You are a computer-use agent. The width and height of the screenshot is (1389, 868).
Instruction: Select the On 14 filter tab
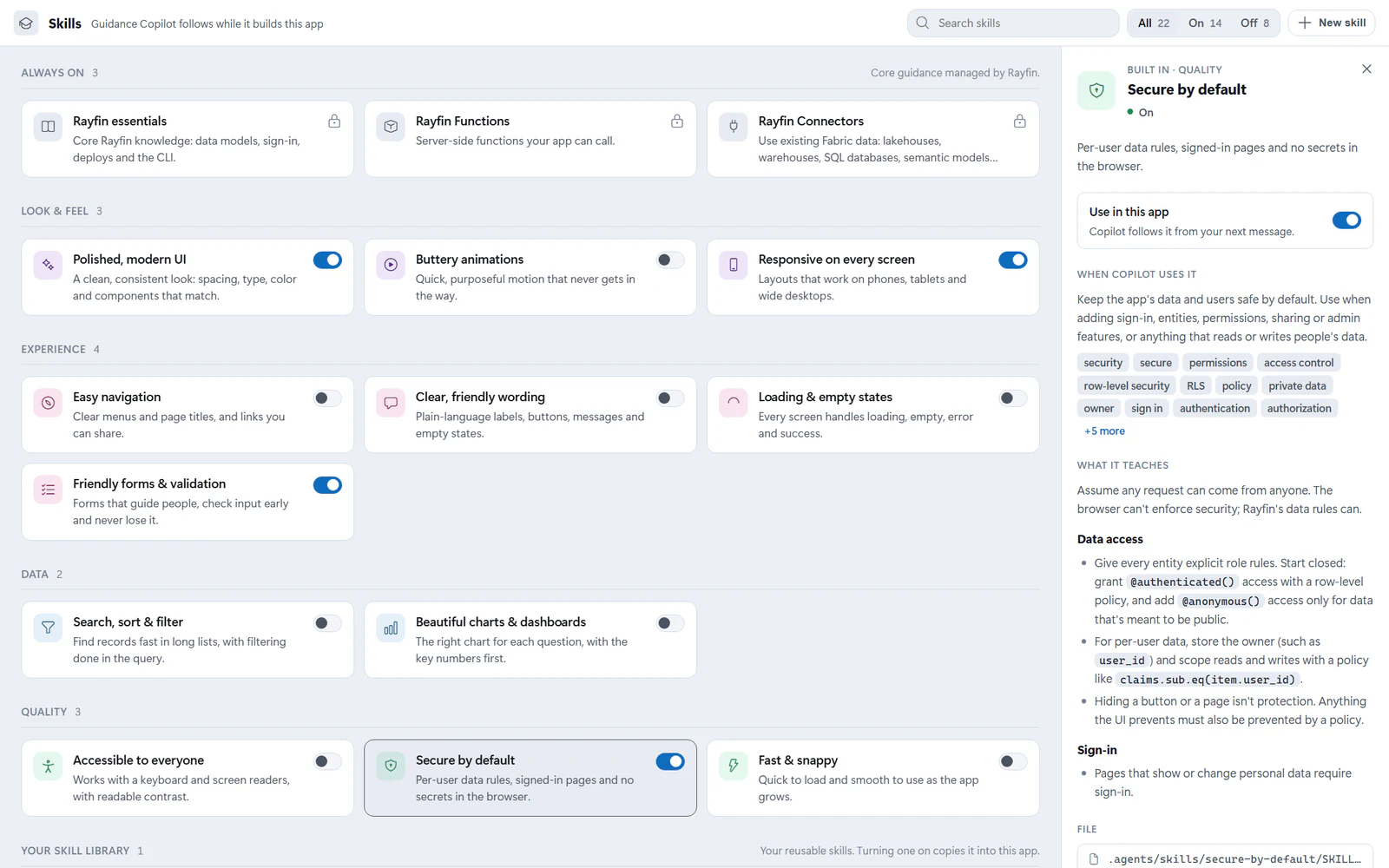tap(1205, 23)
